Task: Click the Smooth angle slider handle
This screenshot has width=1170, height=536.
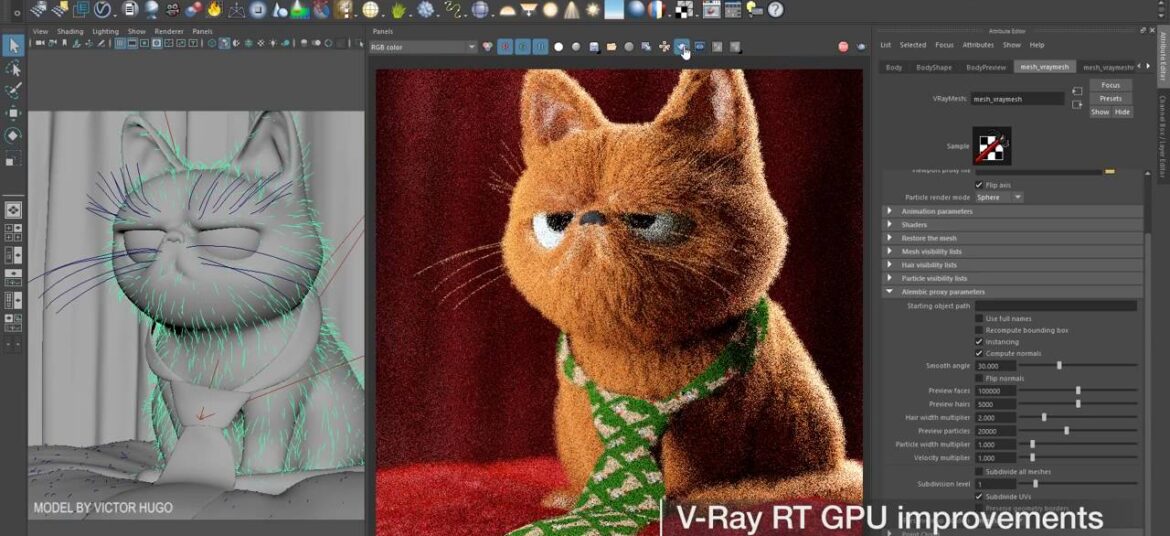Action: click(1059, 366)
